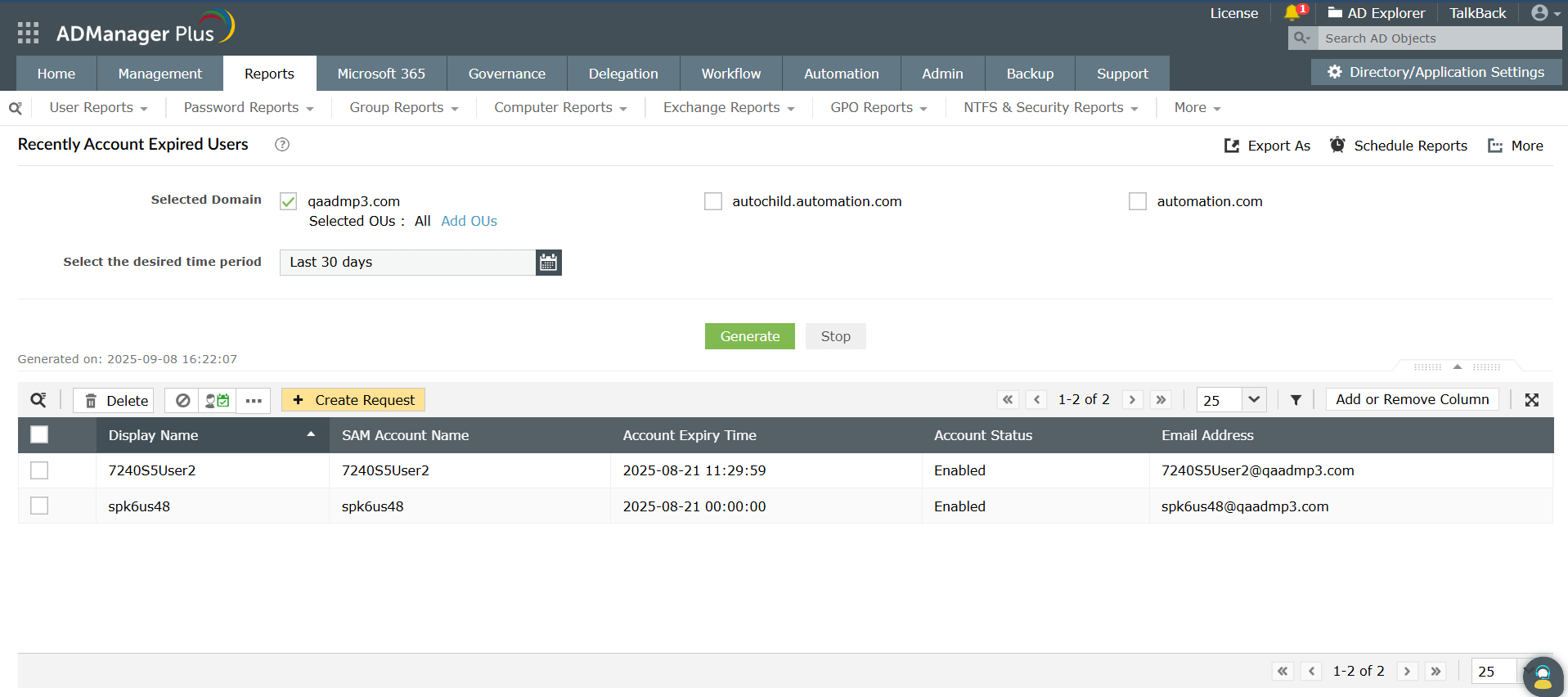Open the ellipsis more actions in results toolbar
Screen dimensions: 1568x697
click(x=254, y=400)
